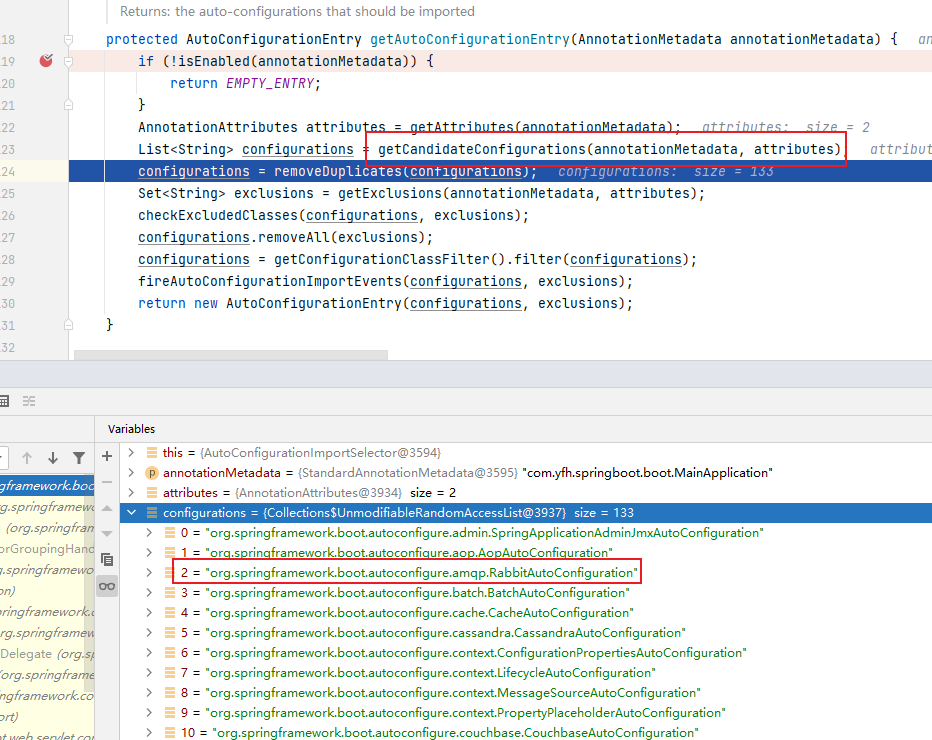Expand element 2 RabbitAutoConfiguration arrow
The height and width of the screenshot is (740, 932).
(149, 572)
